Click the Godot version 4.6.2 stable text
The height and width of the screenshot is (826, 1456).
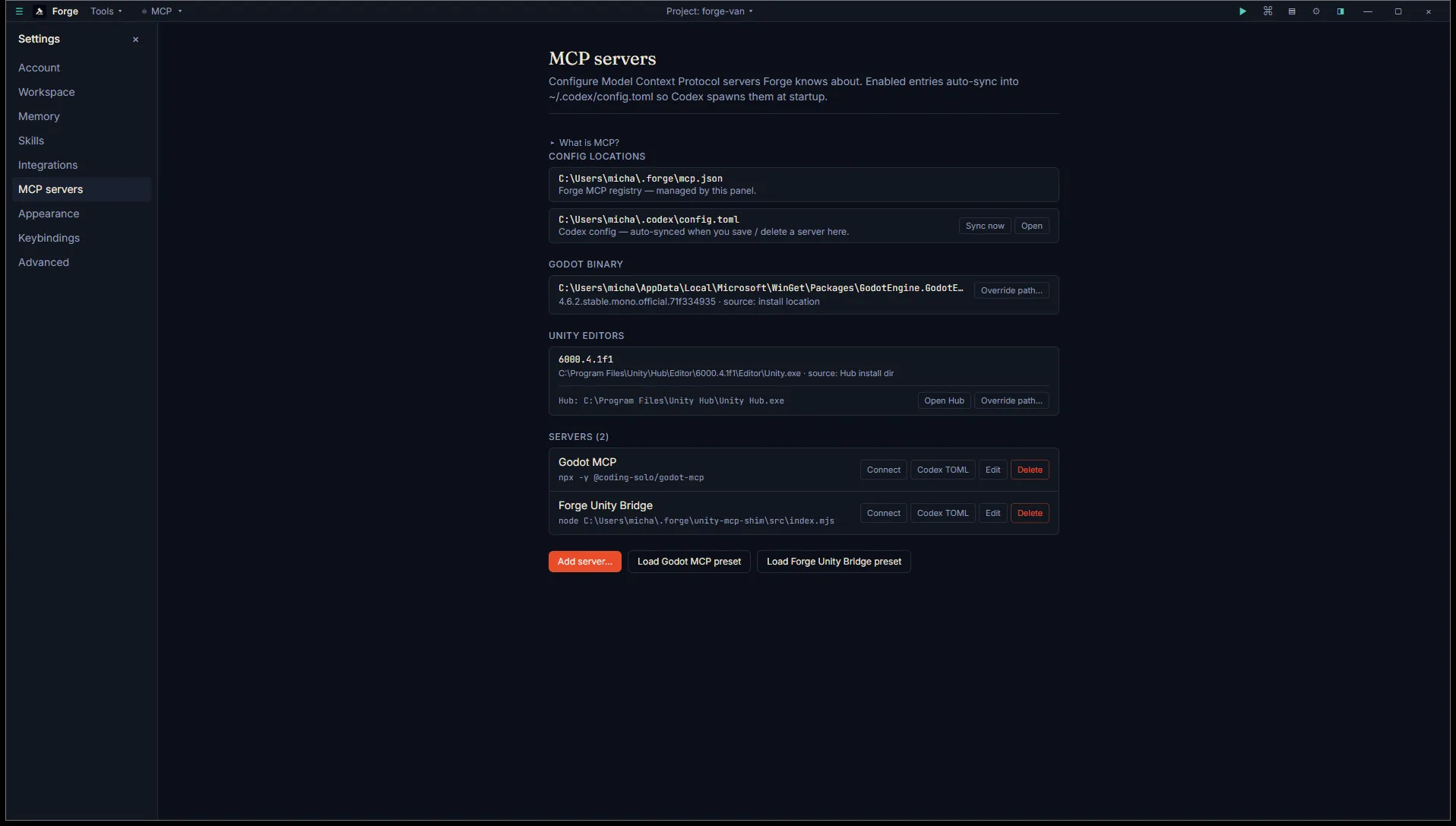[637, 302]
